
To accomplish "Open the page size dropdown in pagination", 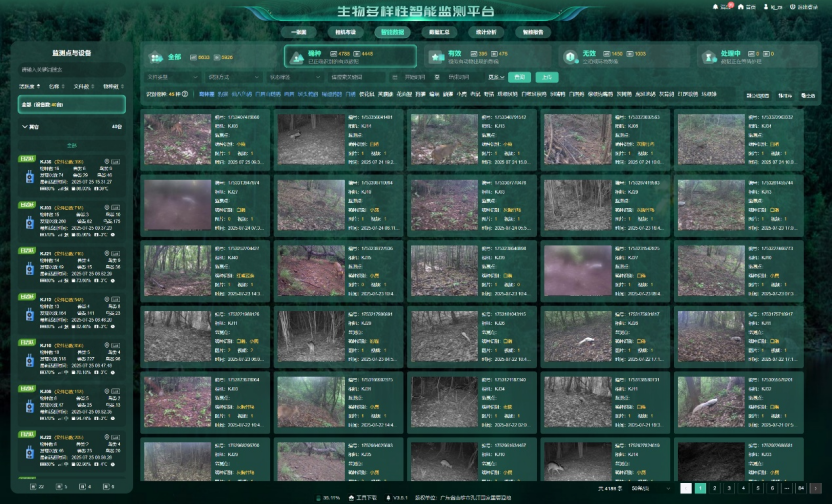I will (651, 488).
